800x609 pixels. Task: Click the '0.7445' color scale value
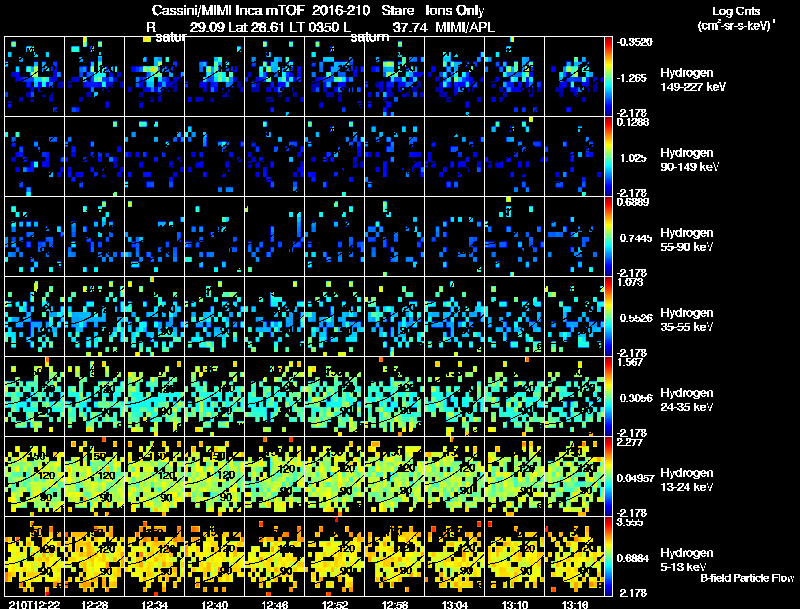tap(634, 238)
